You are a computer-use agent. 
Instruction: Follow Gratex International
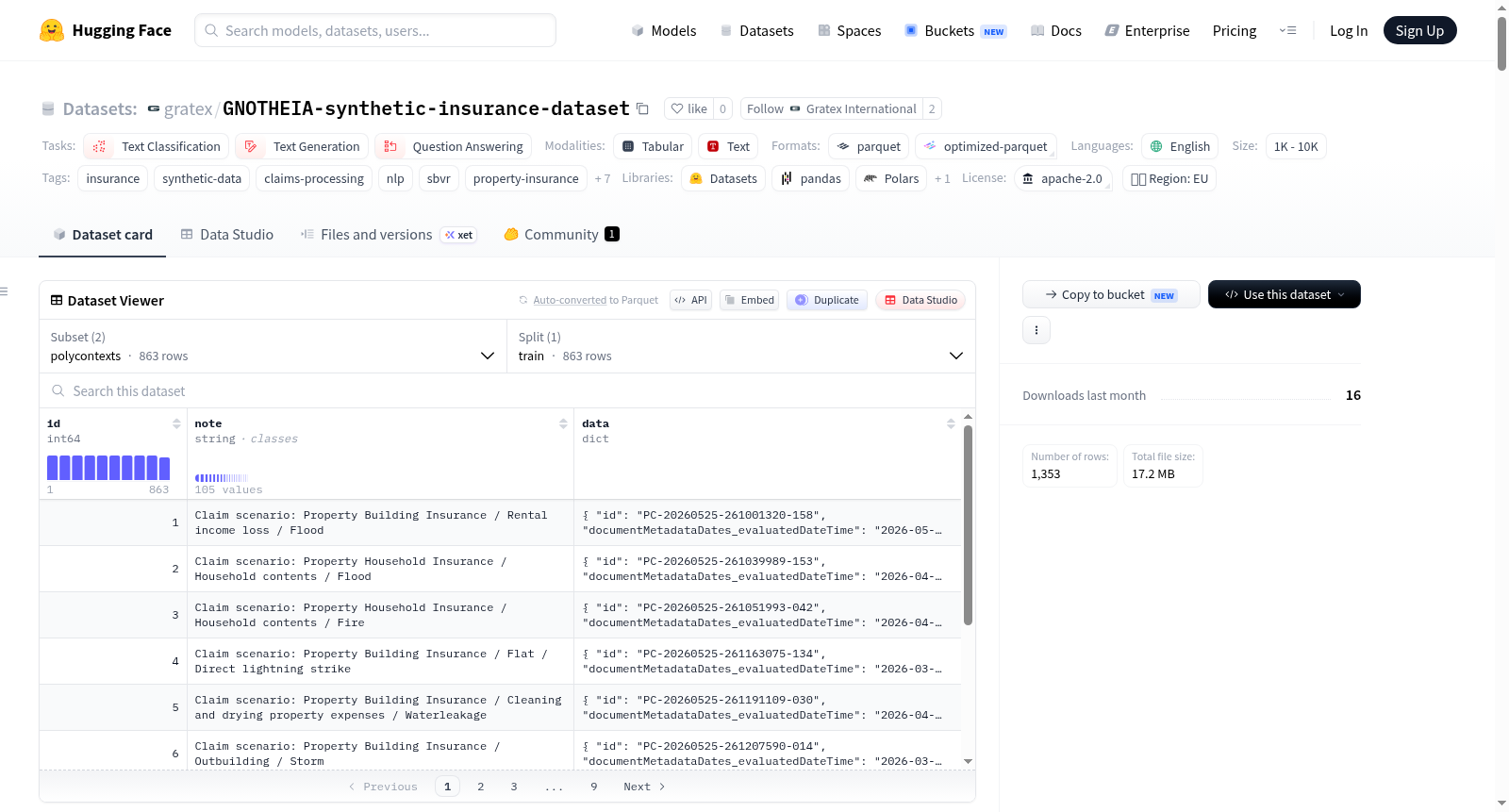(x=831, y=108)
